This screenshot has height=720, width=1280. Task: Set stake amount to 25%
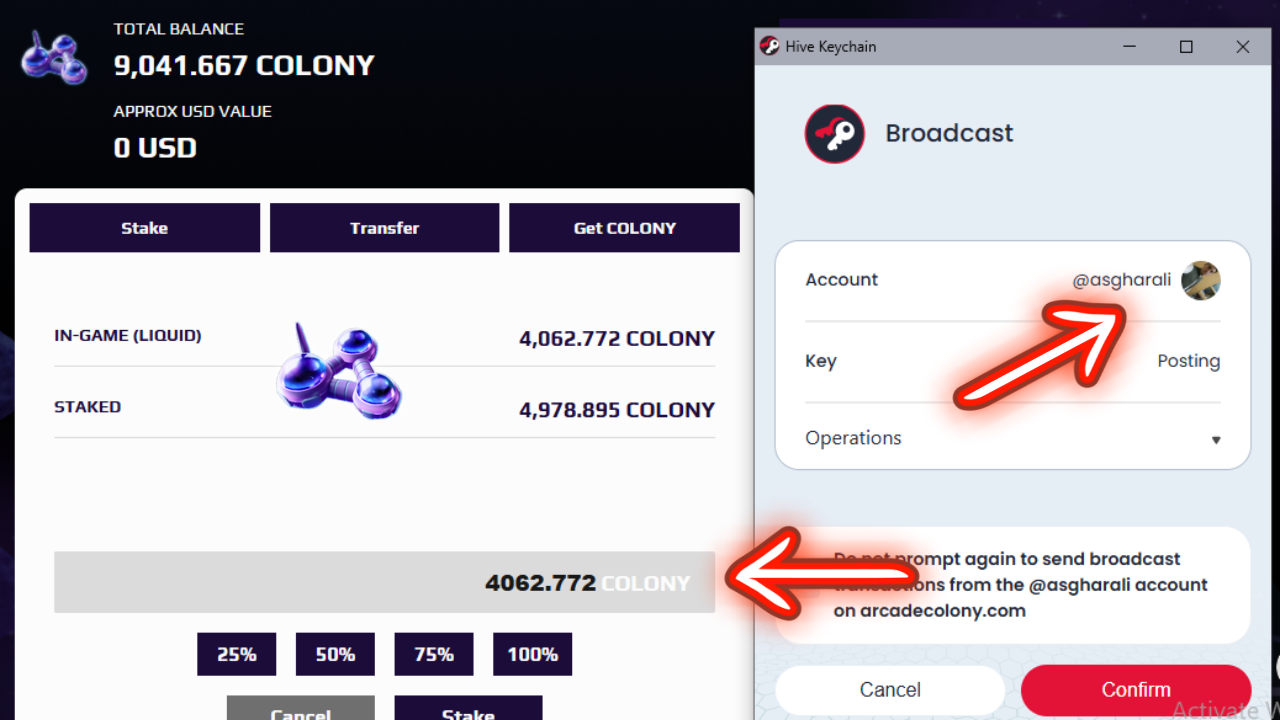[x=236, y=654]
